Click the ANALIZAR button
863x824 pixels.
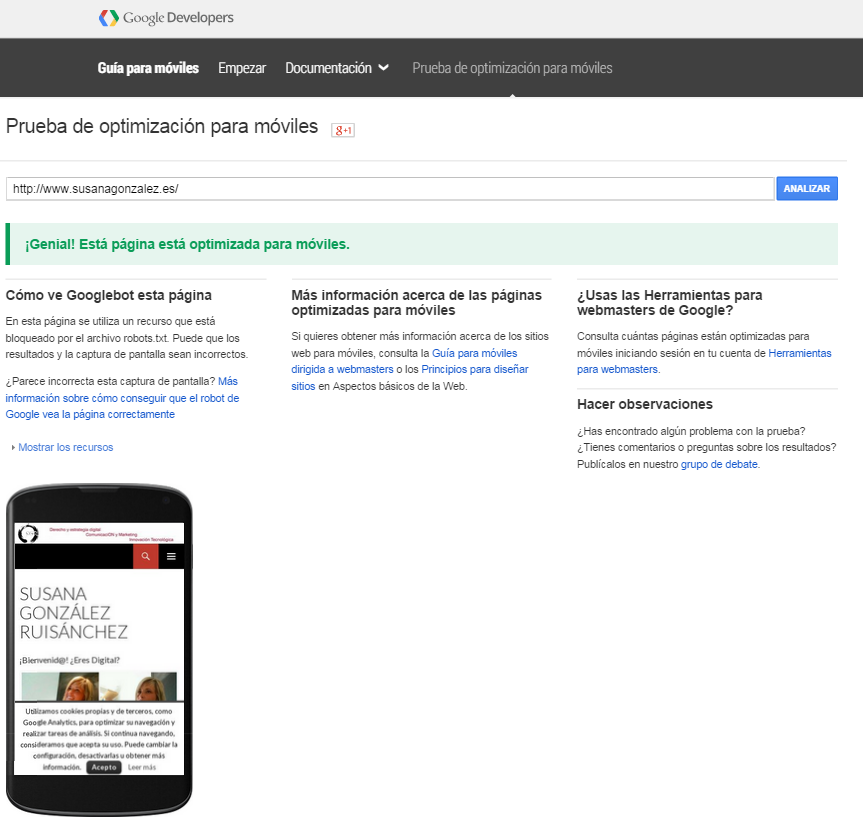point(807,188)
